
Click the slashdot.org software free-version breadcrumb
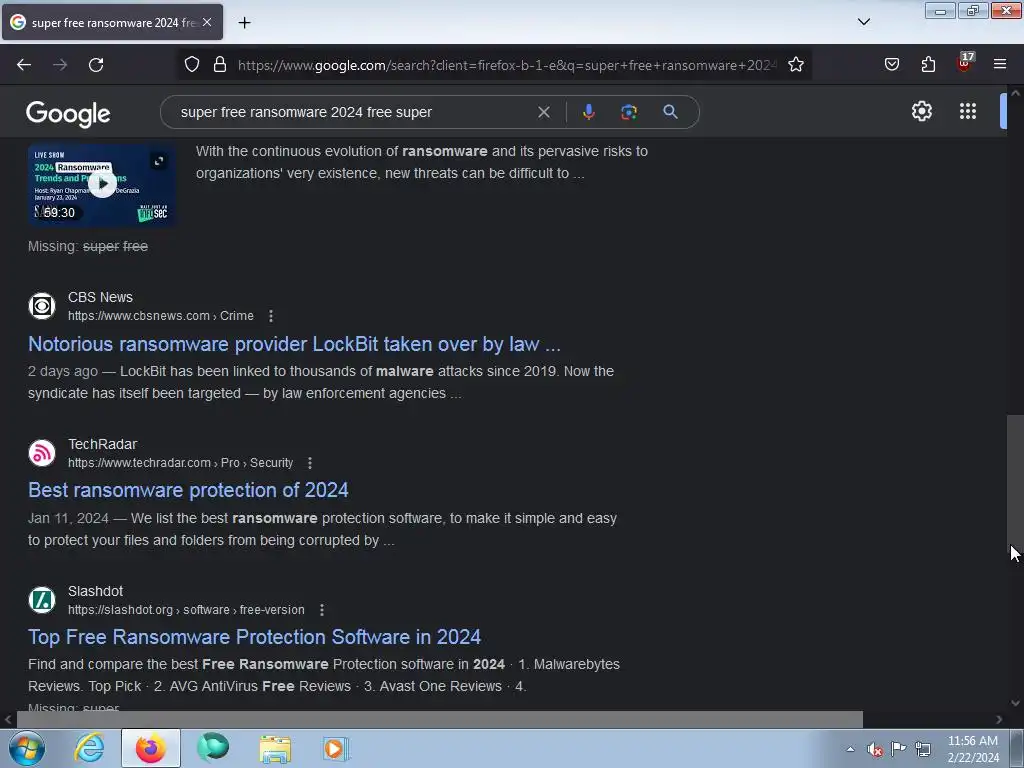[186, 610]
